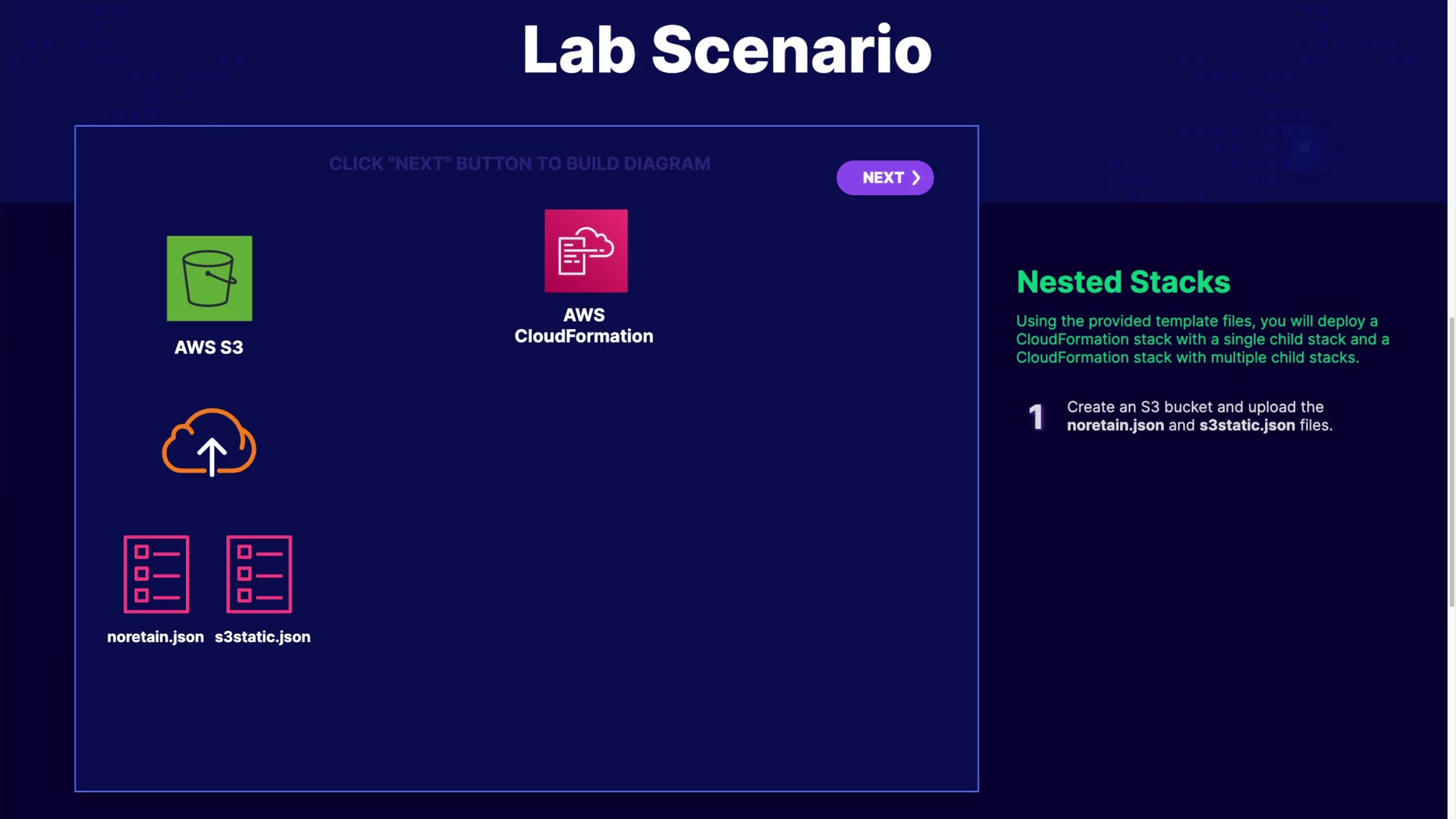The image size is (1456, 819).
Task: Select the green AWS S3 bucket icon
Action: [x=209, y=278]
